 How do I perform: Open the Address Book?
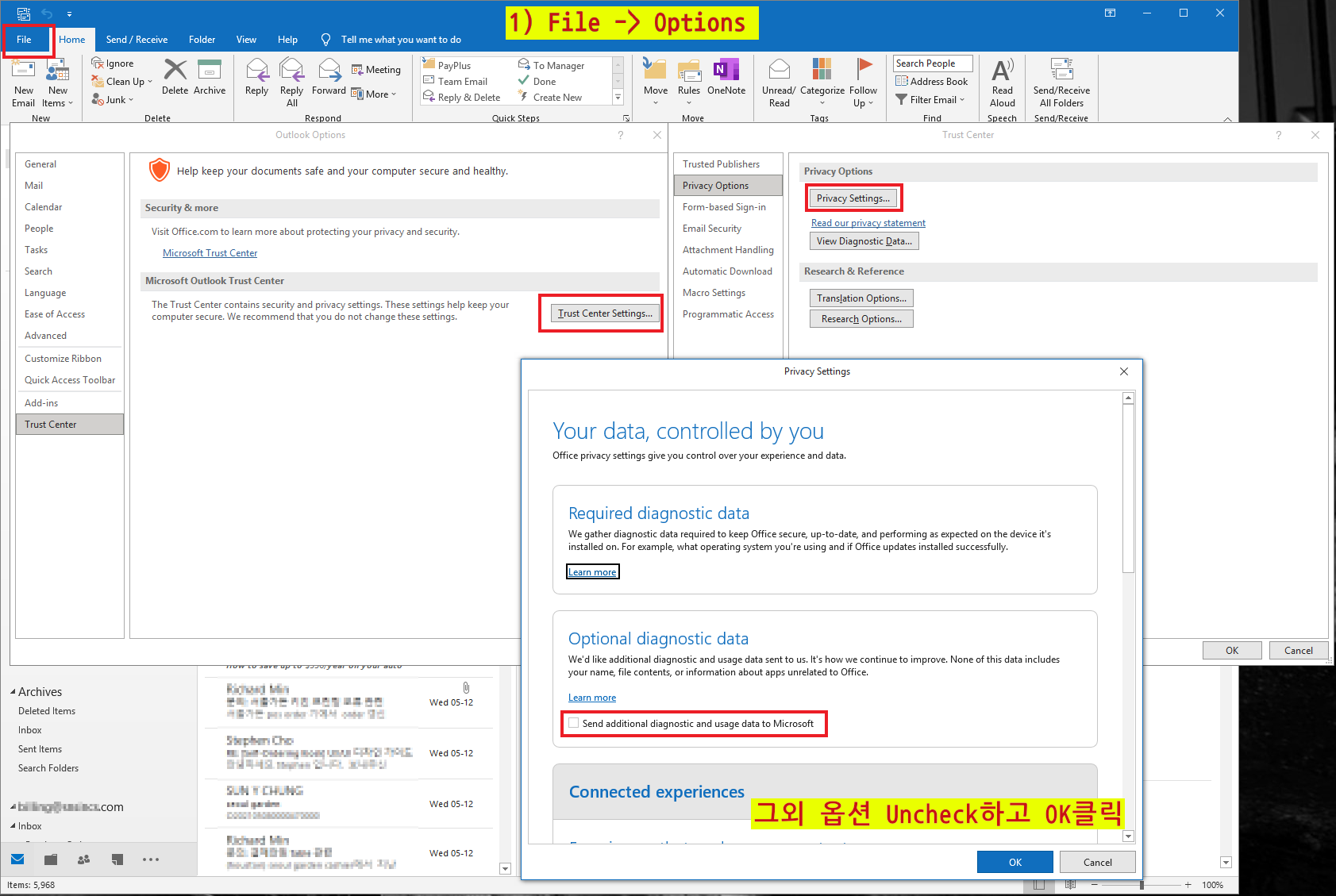931,81
